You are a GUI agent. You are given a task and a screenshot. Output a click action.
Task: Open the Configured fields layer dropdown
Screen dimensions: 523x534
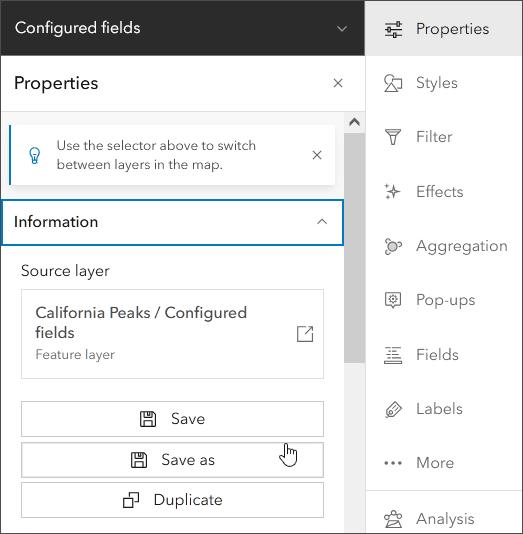pyautogui.click(x=183, y=28)
